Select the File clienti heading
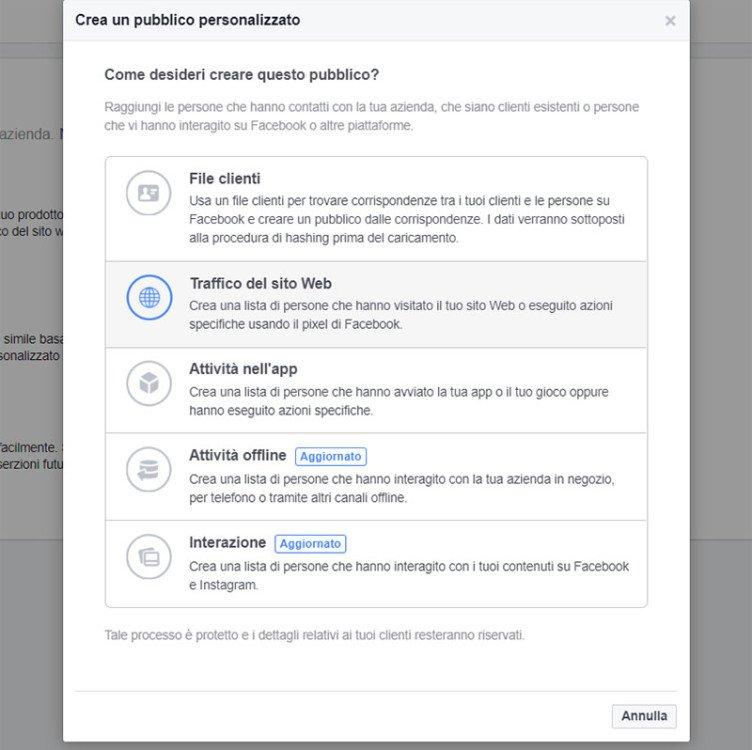Viewport: 752px width, 750px height. coord(224,178)
